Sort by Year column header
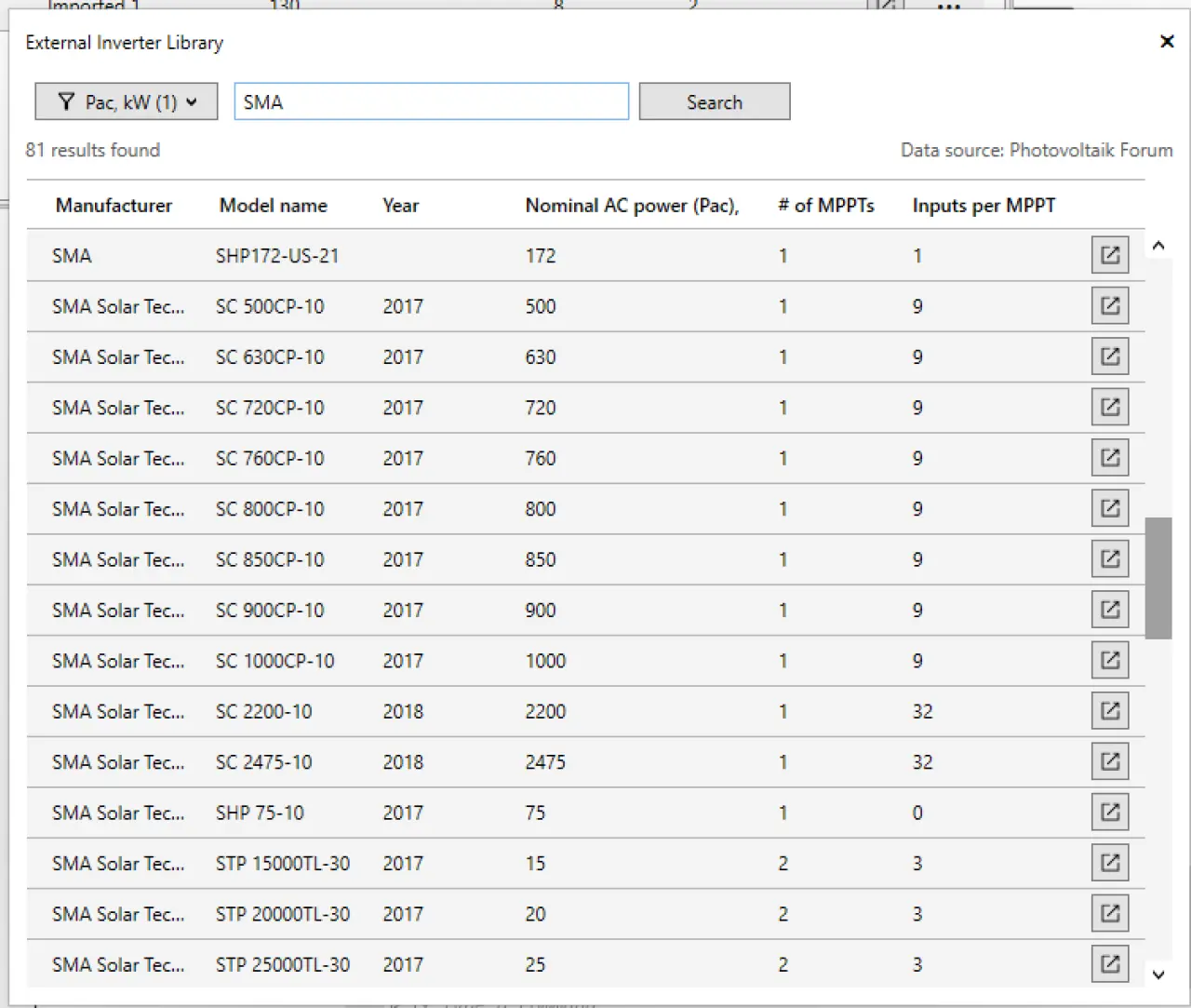The image size is (1191, 1008). (400, 206)
